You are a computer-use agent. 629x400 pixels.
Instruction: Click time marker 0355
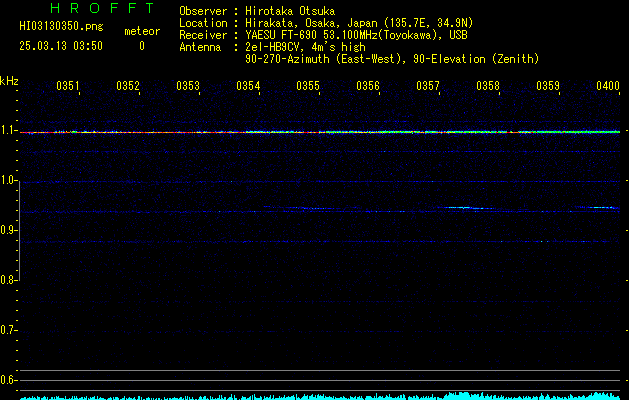(x=308, y=85)
